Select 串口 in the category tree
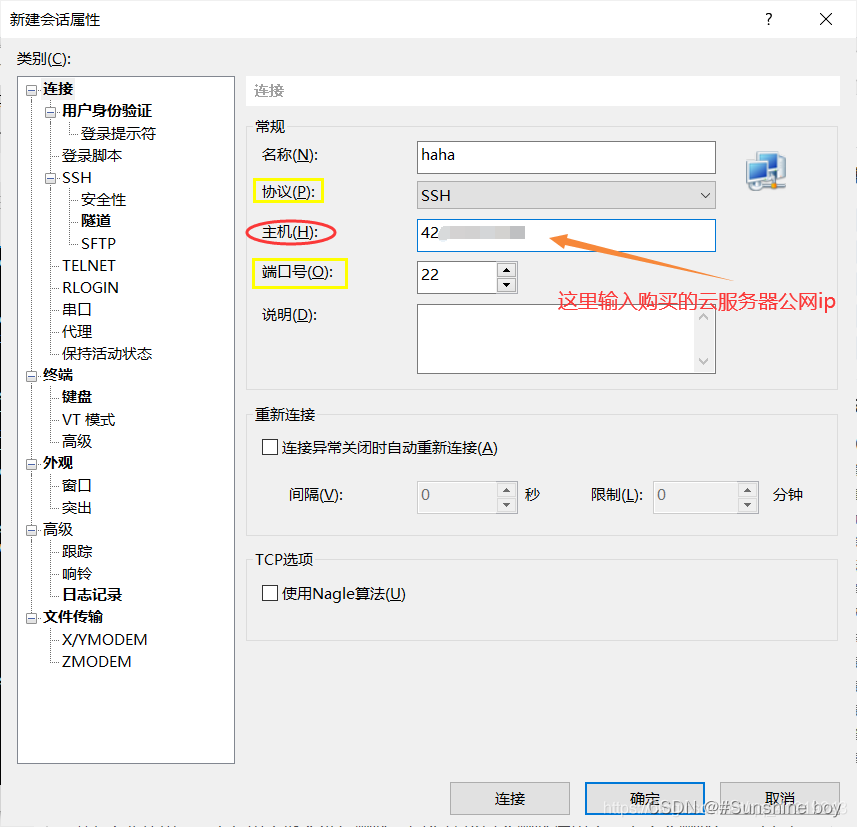This screenshot has height=827, width=857. point(77,309)
